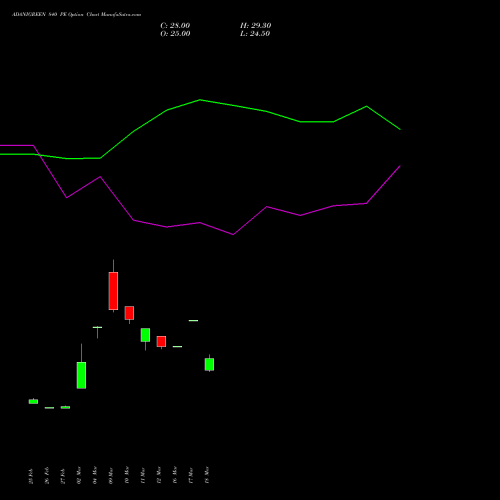
Task: Click the tall green candle for 02 Mar
Action: [x=81, y=375]
